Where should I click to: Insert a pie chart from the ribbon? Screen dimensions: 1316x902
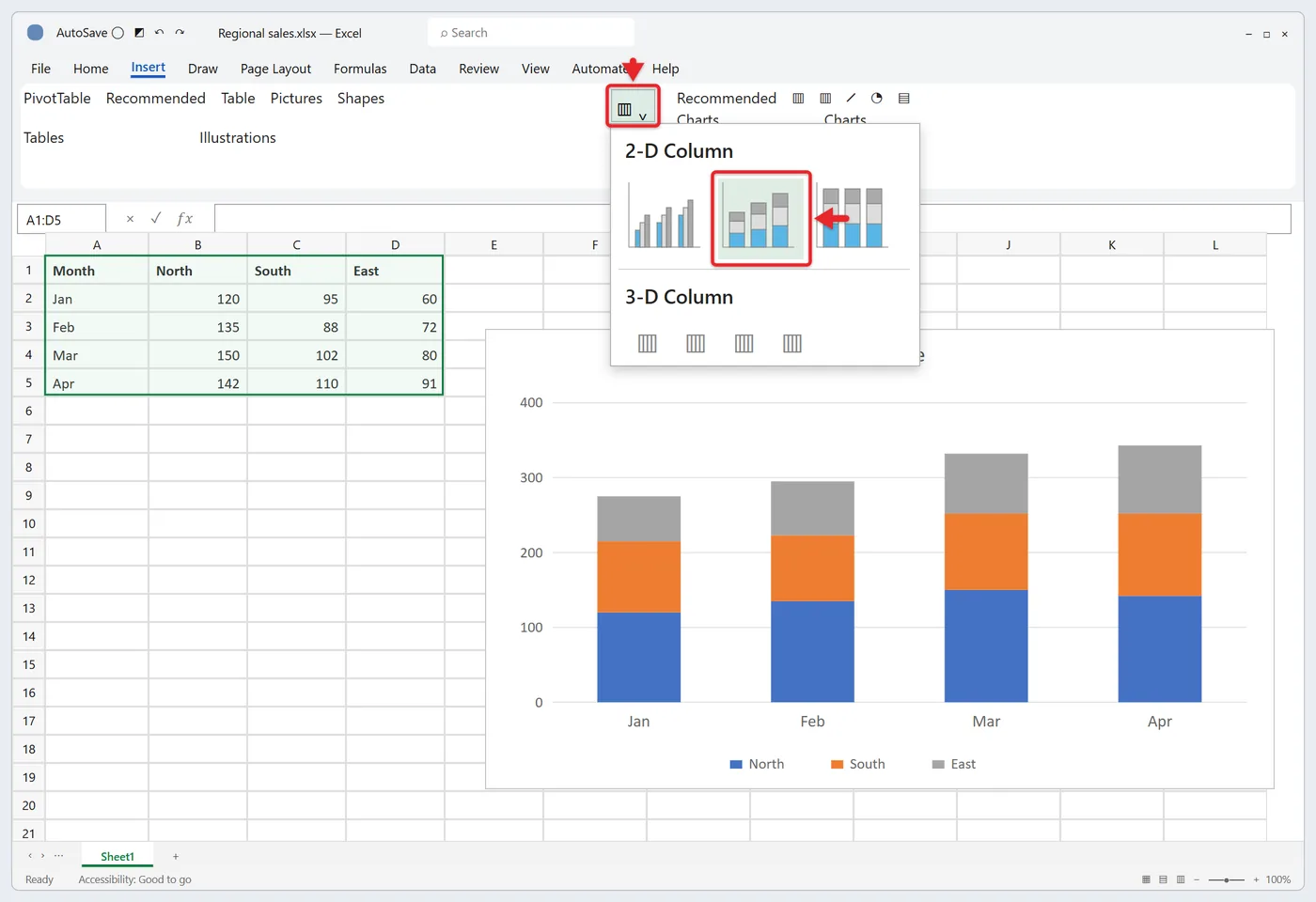877,98
